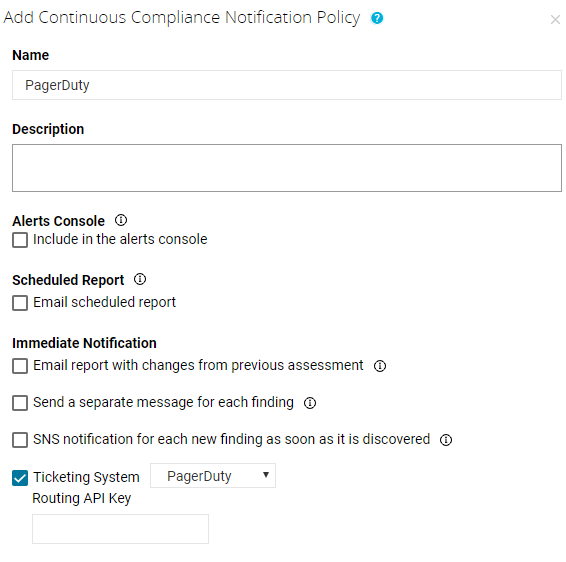Click the Alerts Console info icon
The width and height of the screenshot is (566, 562).
121,220
